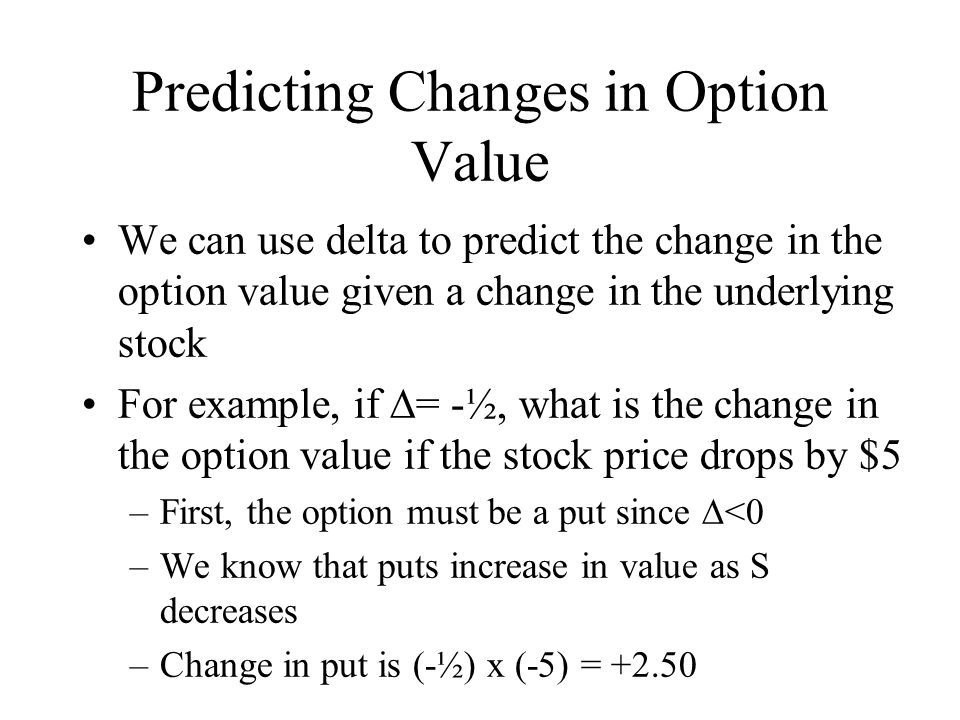Click the text 'We can use delta'
Viewport: 960px width, 720px height.
tap(262, 240)
